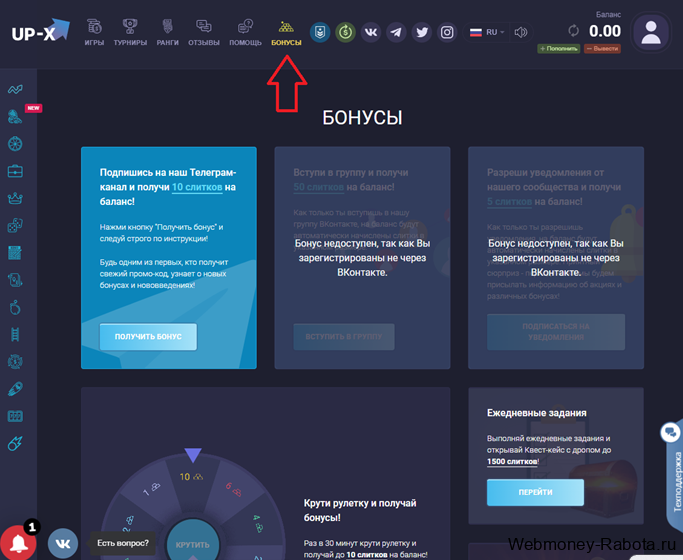Click the 50 слитков link in VK group card

[x=318, y=187]
